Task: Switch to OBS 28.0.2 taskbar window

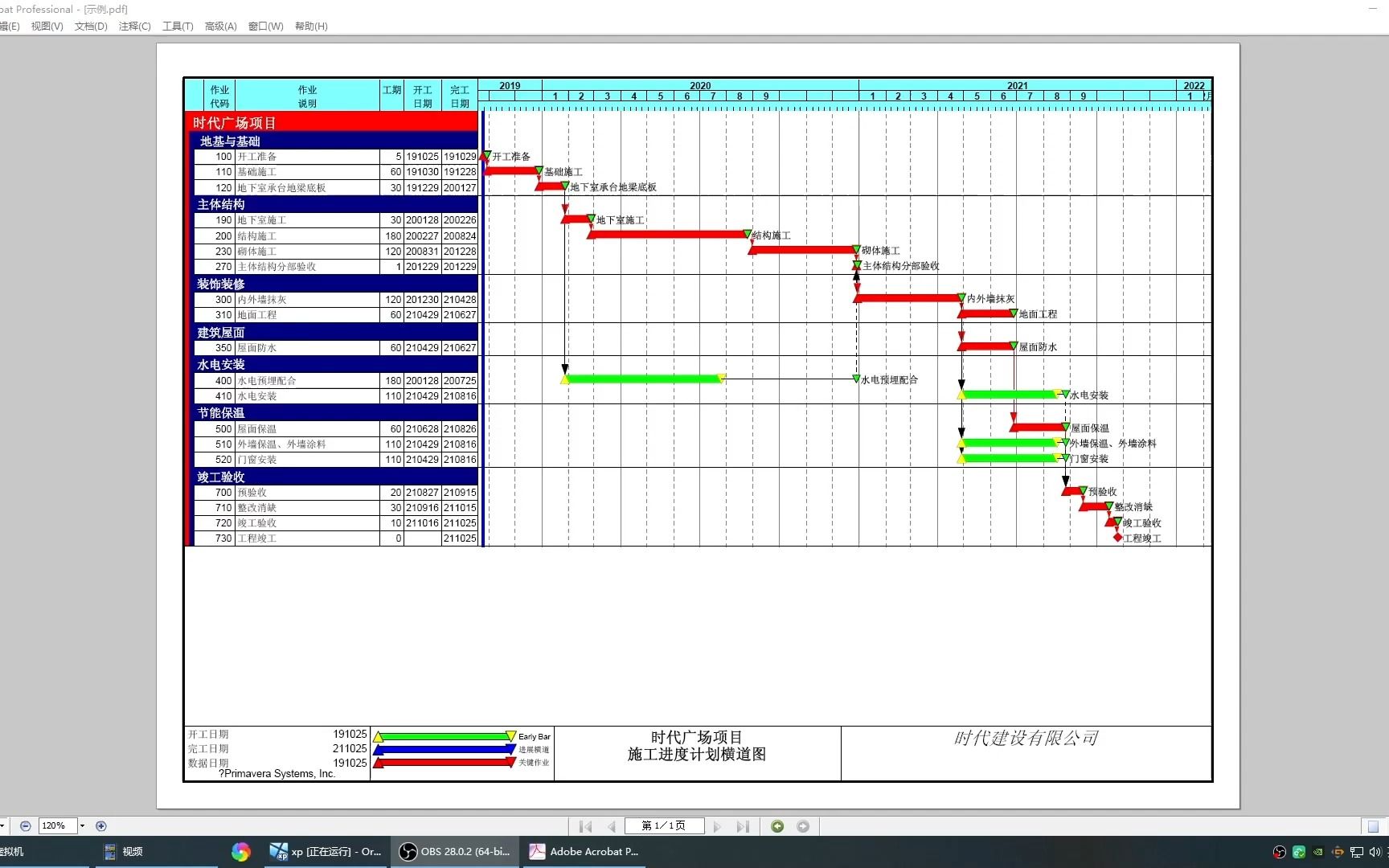Action: 455,851
